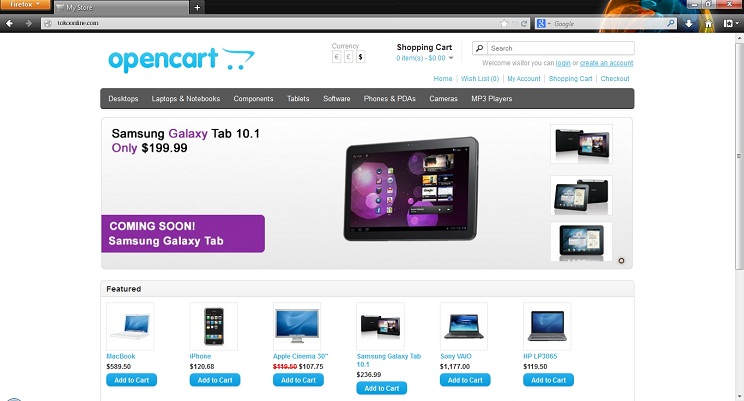Open the Desktops category
Image resolution: width=744 pixels, height=401 pixels.
pos(123,99)
